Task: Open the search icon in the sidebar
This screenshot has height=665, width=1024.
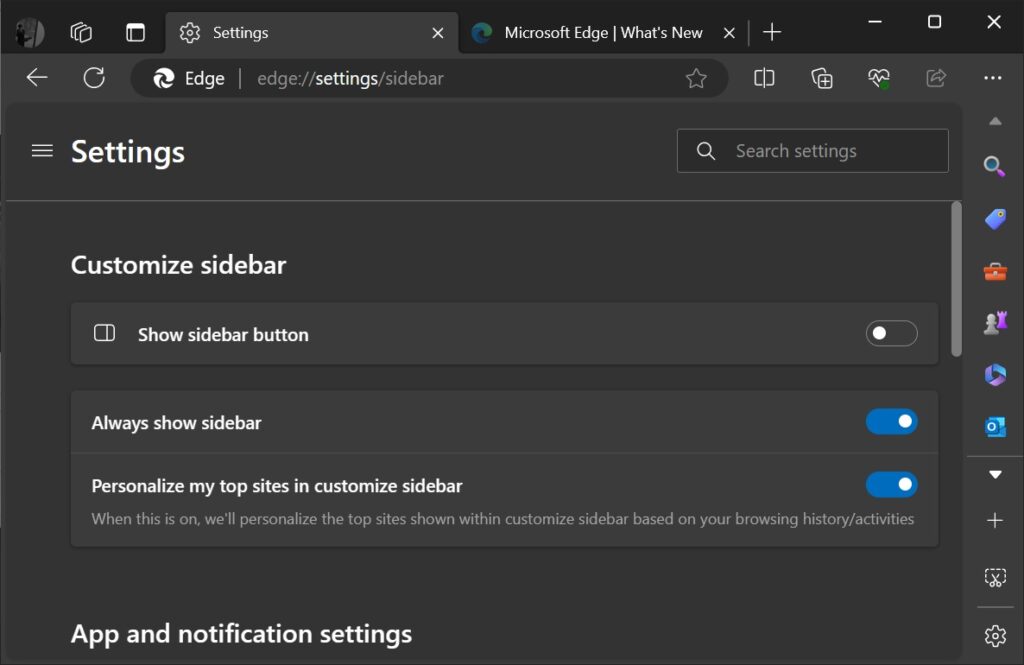Action: (x=994, y=166)
